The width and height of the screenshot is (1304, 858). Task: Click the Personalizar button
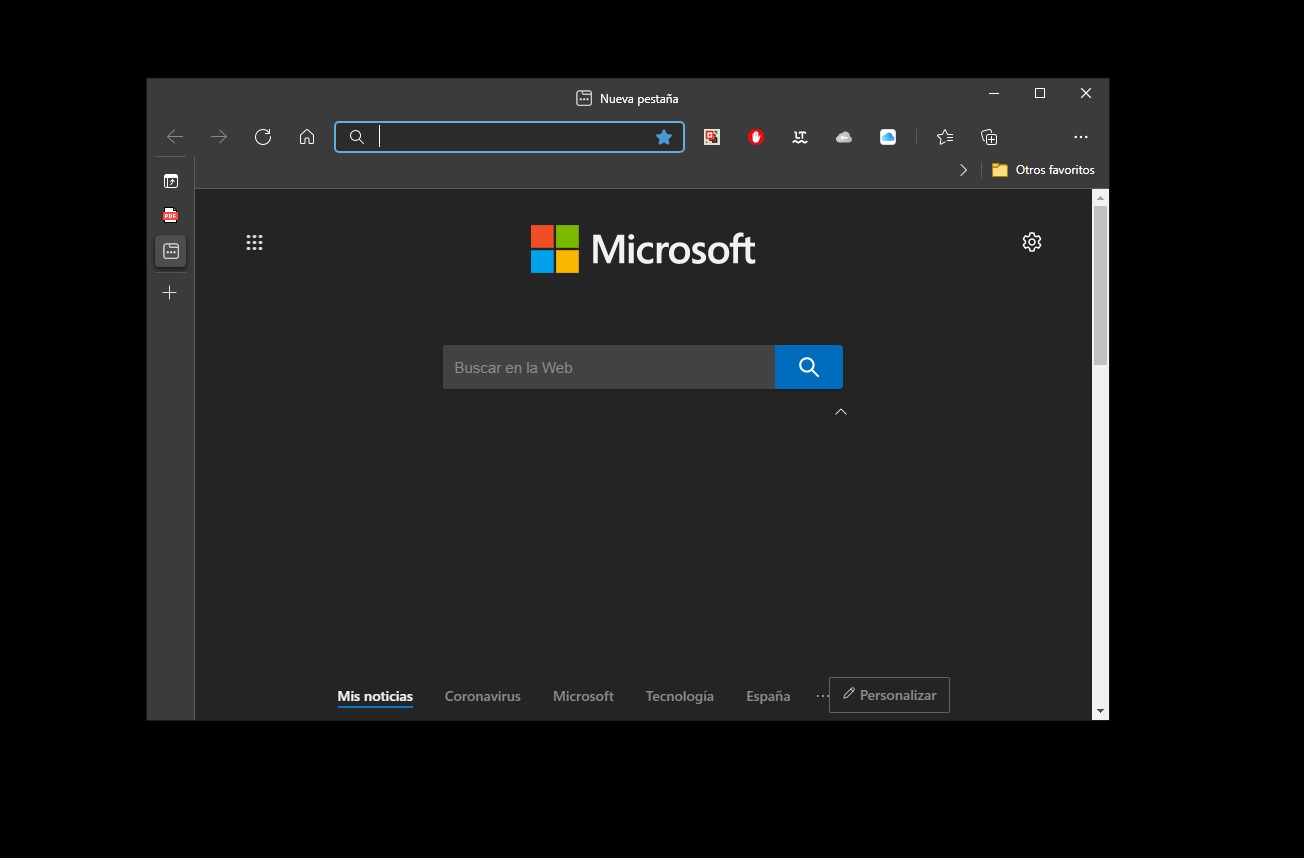click(x=889, y=695)
